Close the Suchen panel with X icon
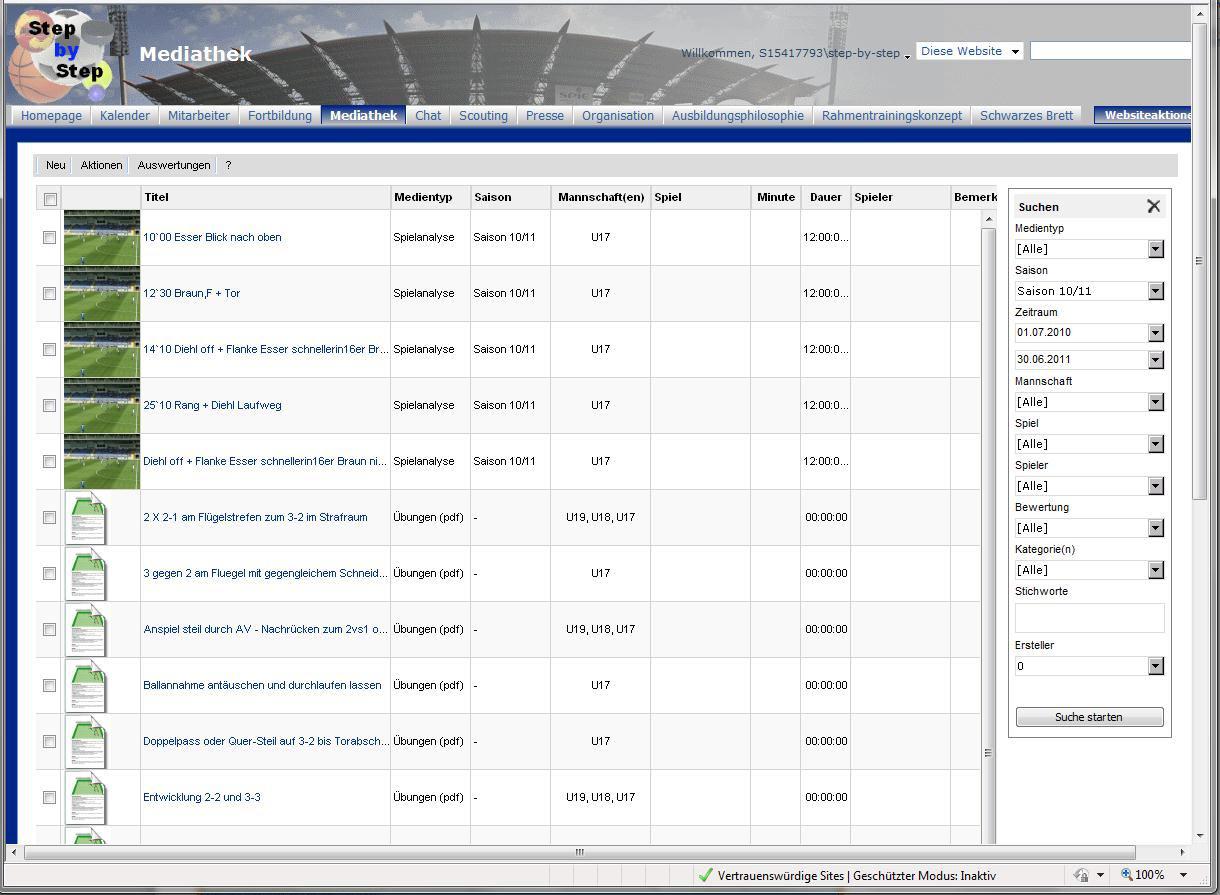The height and width of the screenshot is (895, 1220). click(1153, 206)
